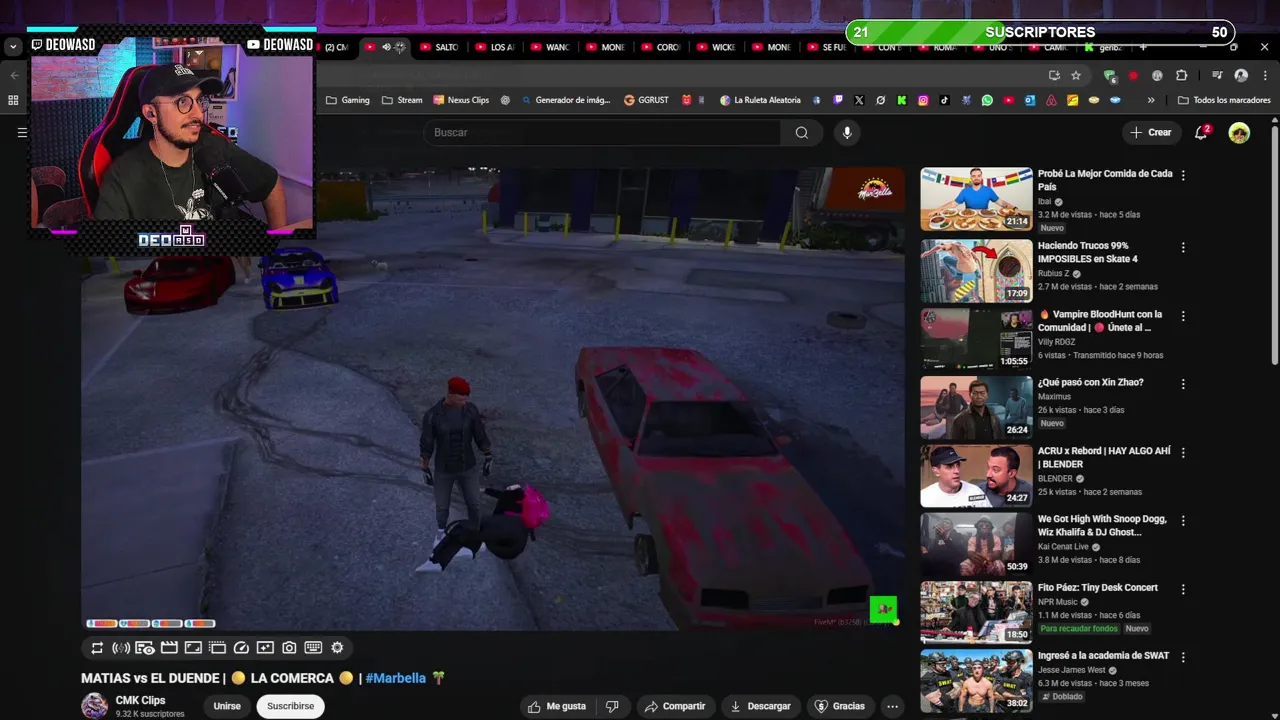
Task: Open the Stream bookmarks folder
Action: pyautogui.click(x=402, y=100)
